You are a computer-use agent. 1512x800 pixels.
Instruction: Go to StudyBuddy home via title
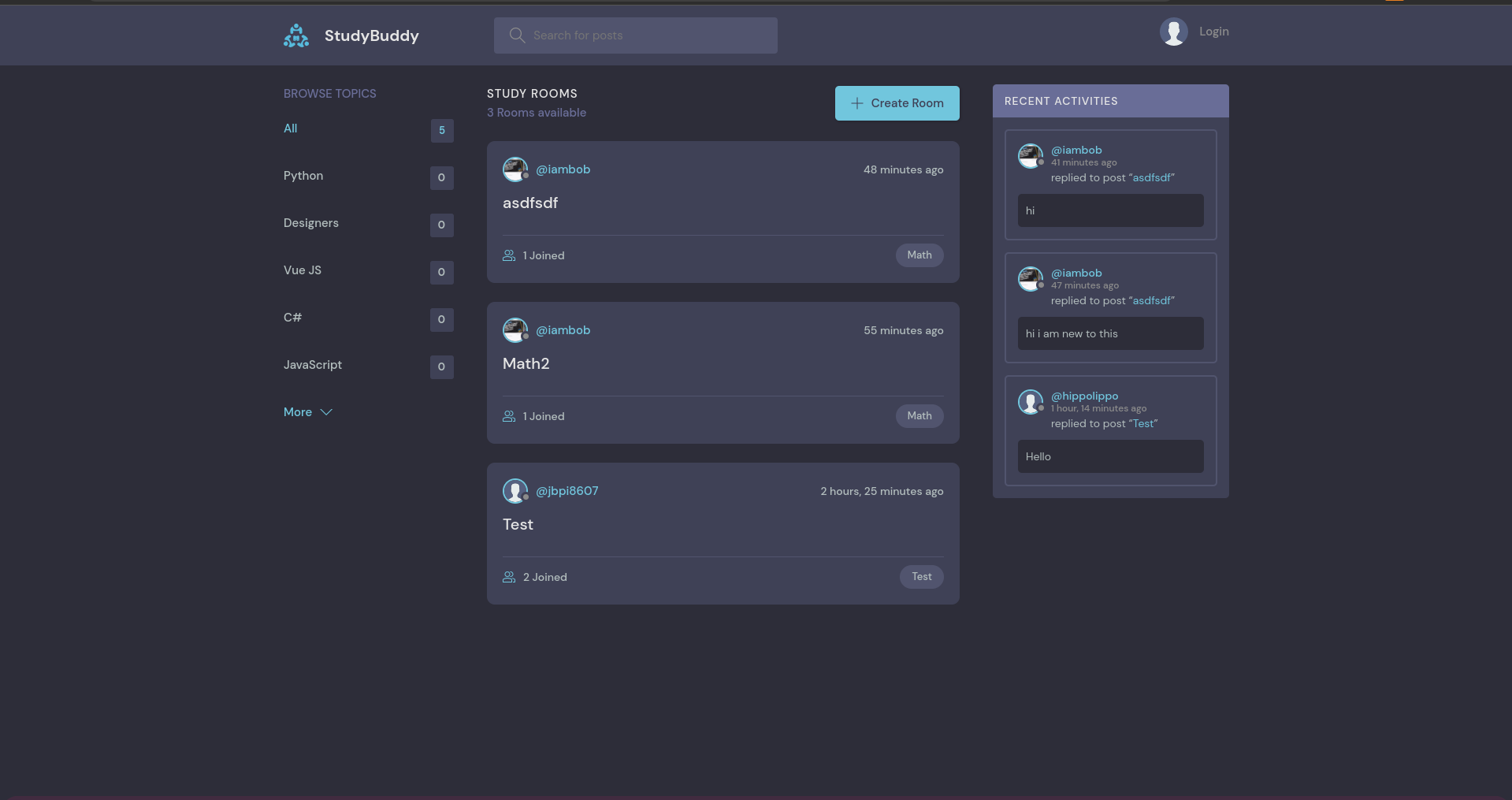tap(372, 35)
